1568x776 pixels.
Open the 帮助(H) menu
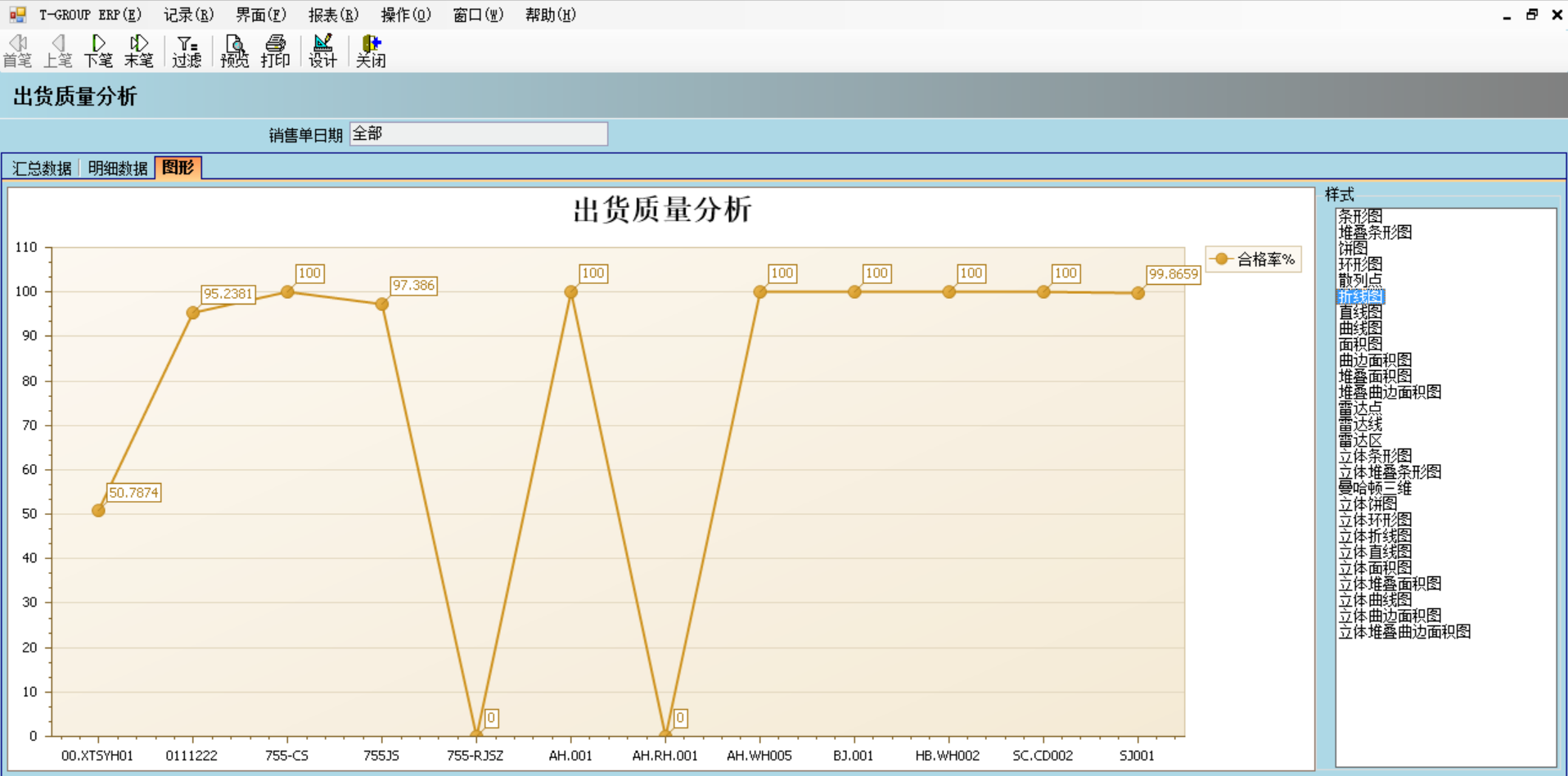[551, 15]
